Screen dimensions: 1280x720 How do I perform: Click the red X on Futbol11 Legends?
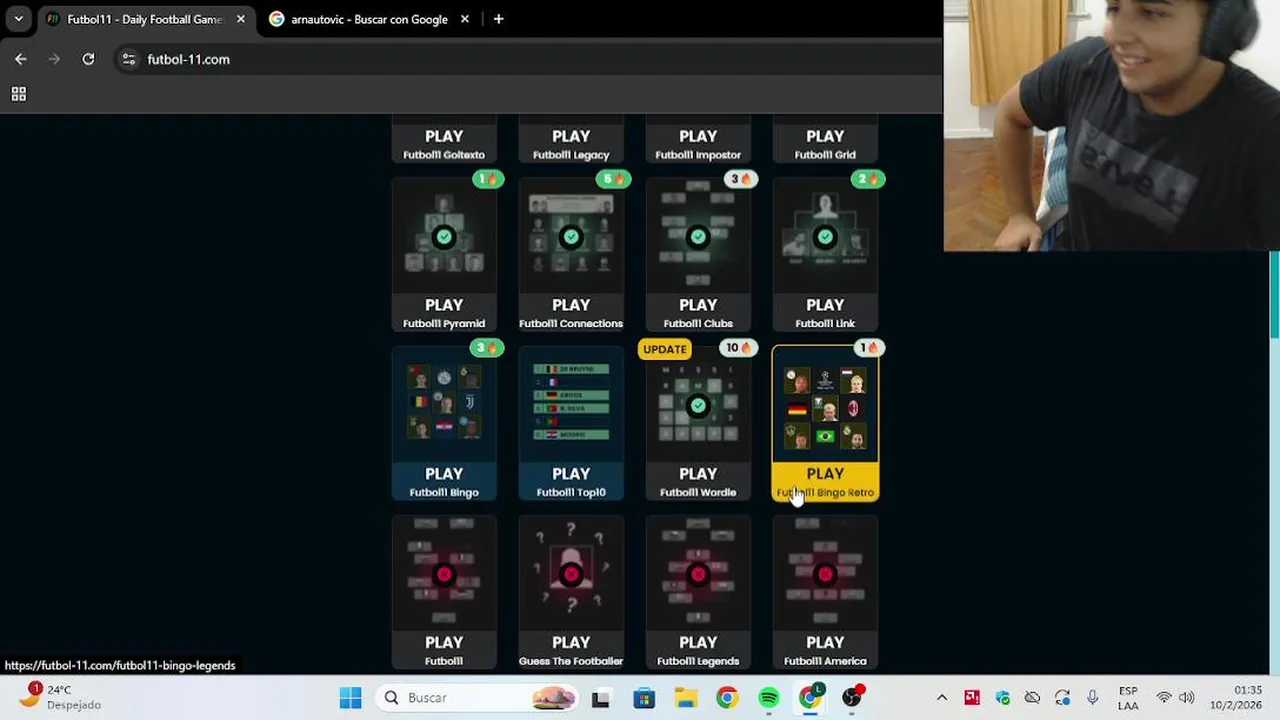click(x=698, y=574)
